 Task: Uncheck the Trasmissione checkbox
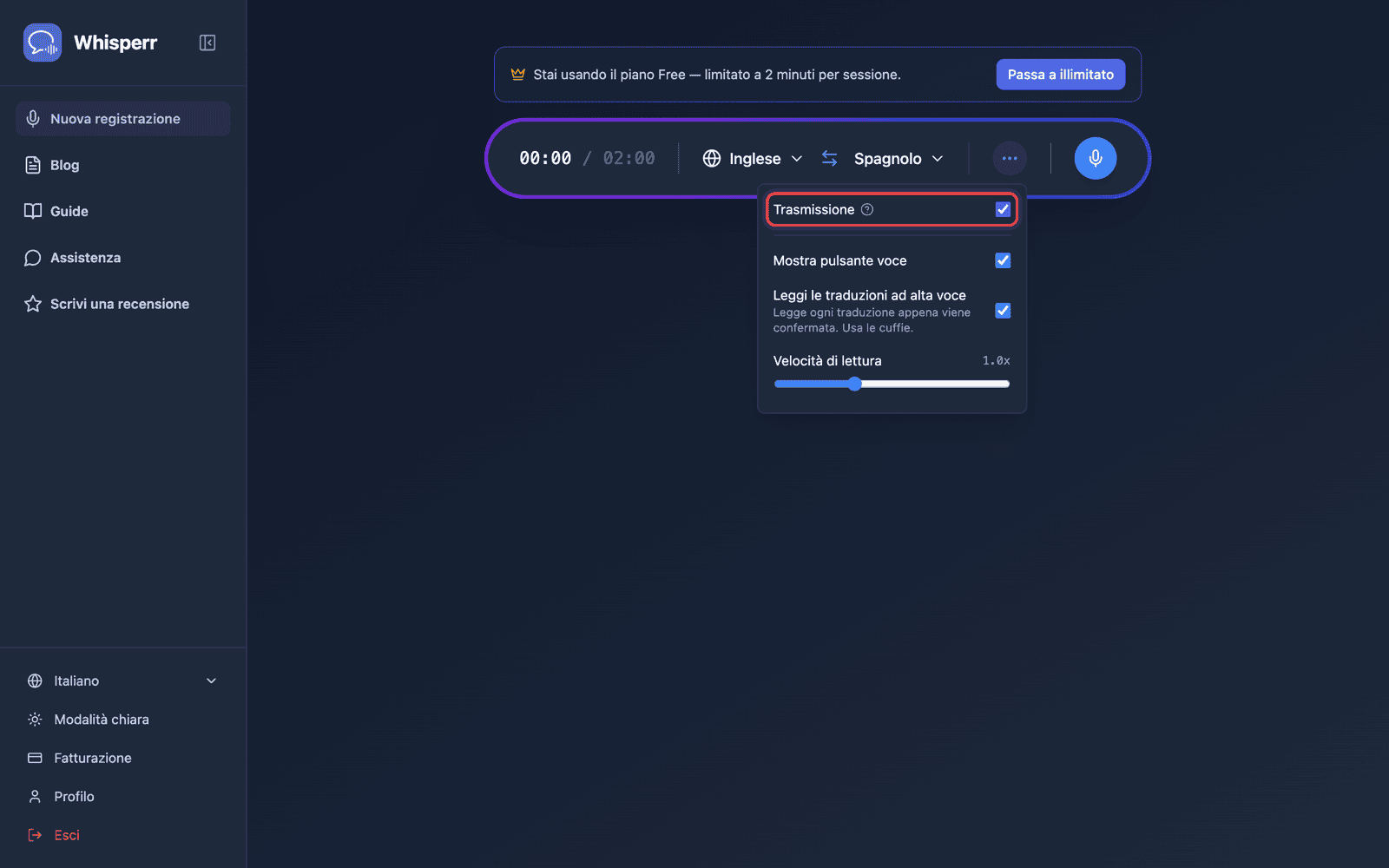pos(1003,209)
